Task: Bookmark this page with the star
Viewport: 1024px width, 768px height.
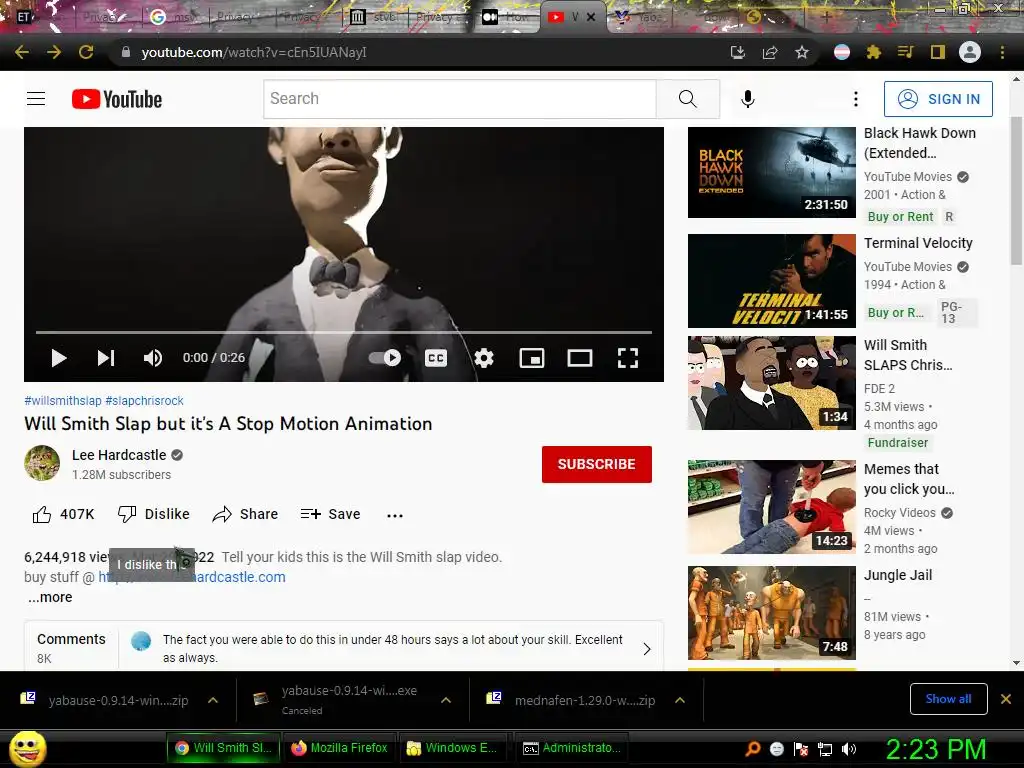Action: [802, 52]
